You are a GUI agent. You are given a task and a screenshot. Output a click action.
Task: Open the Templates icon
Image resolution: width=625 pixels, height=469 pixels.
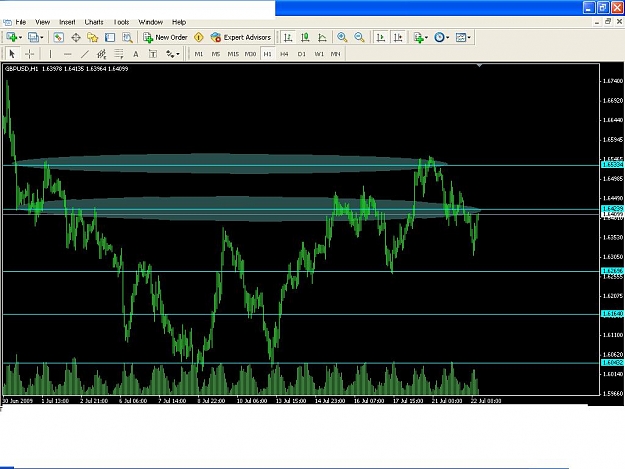(460, 37)
